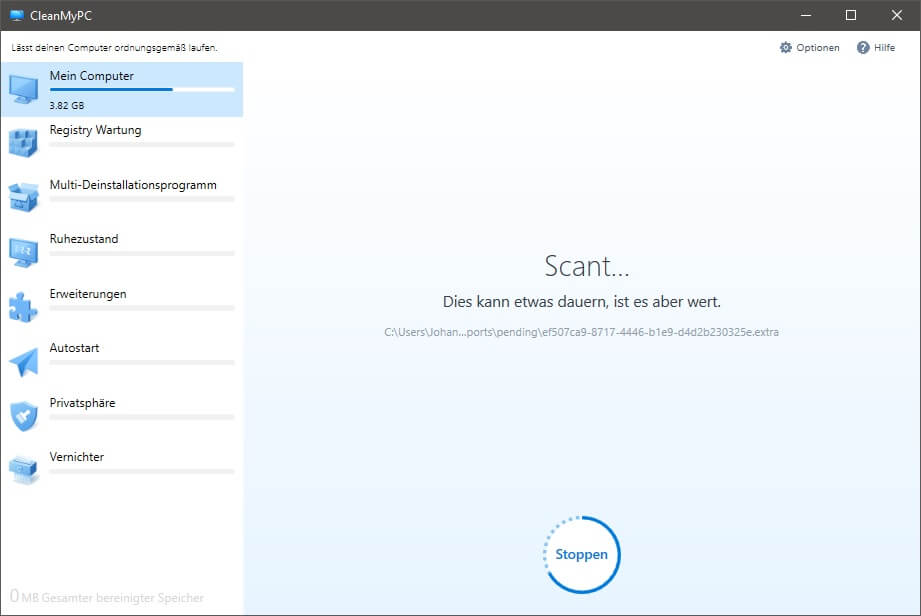
Task: Open the Hilfe link text
Action: pos(884,48)
